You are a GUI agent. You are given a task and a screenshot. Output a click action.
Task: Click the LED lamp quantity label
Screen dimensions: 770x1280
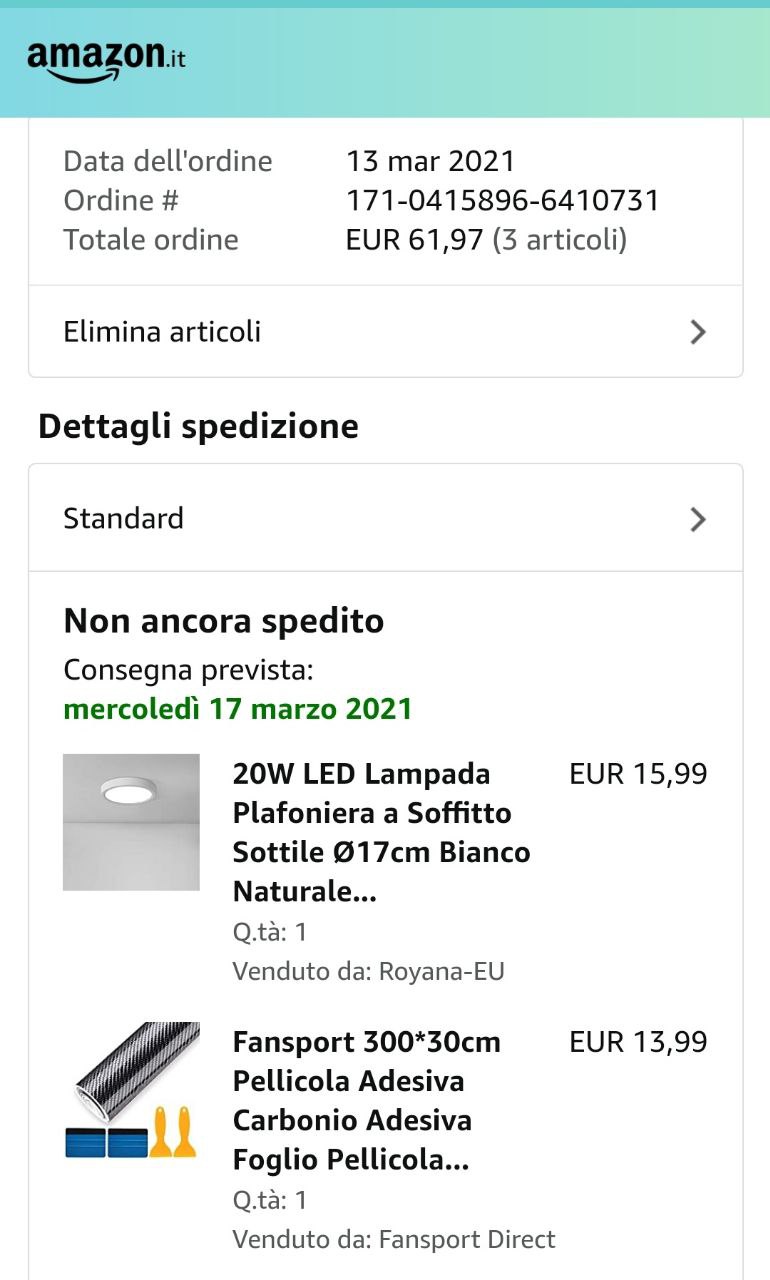tap(270, 932)
